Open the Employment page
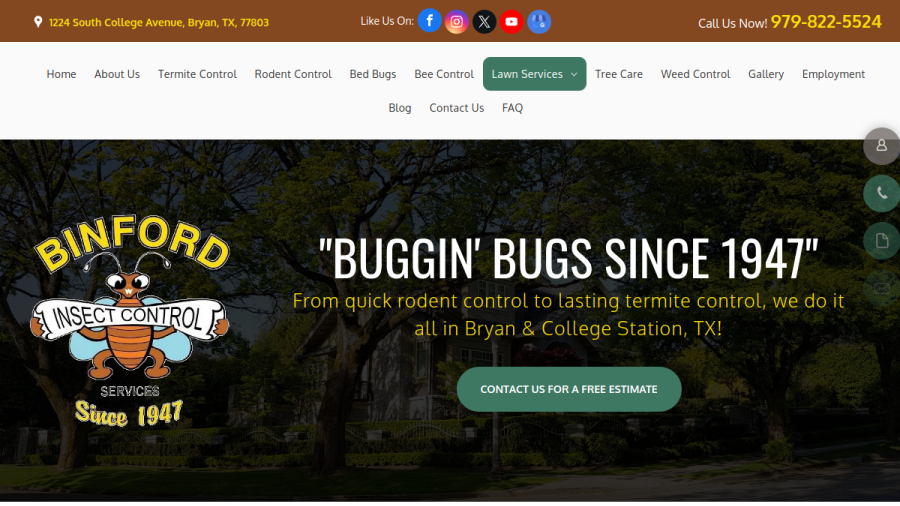The height and width of the screenshot is (506, 900). [x=833, y=74]
